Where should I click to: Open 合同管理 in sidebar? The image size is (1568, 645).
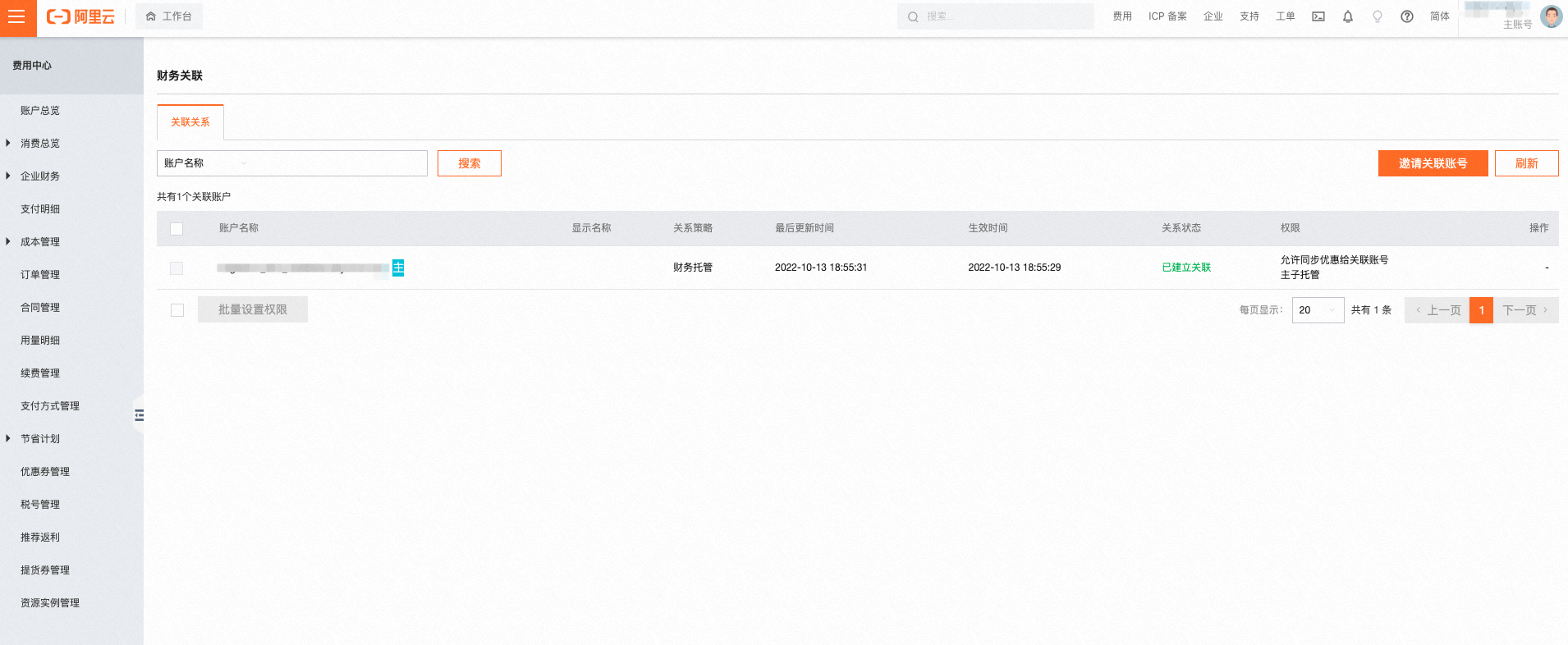40,308
